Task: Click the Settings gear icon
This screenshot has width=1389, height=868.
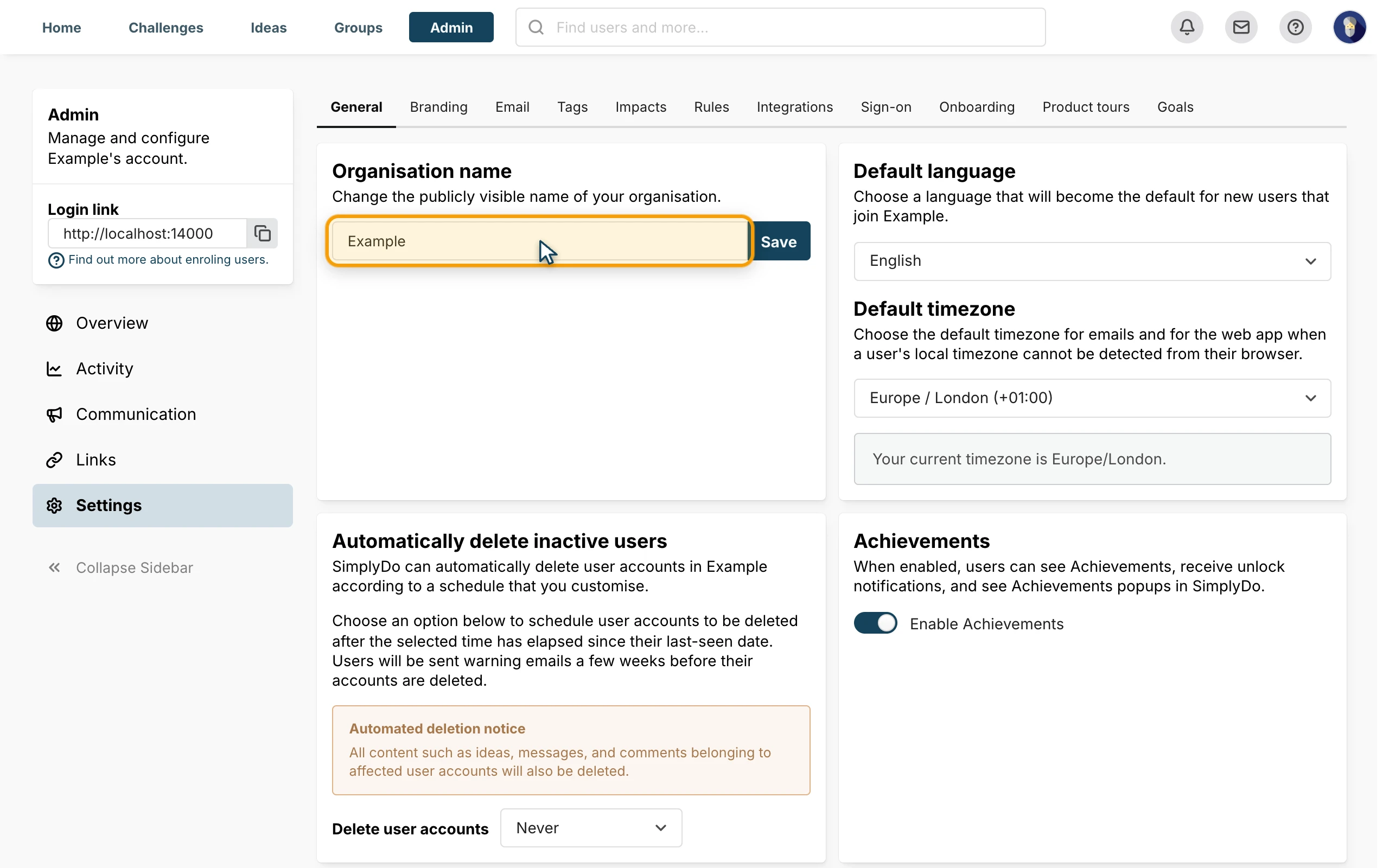Action: (54, 505)
